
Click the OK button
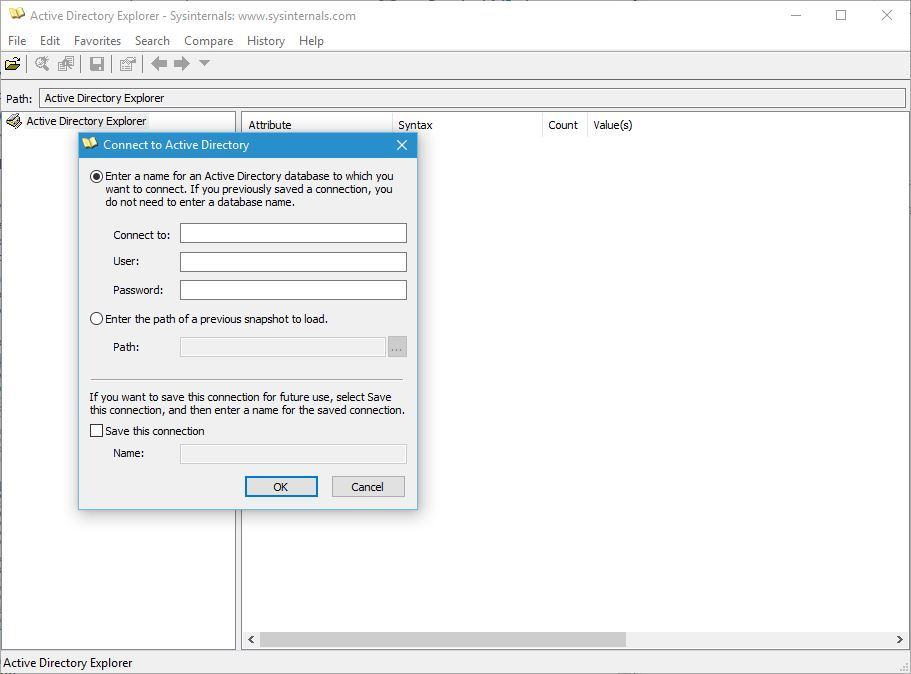point(281,487)
